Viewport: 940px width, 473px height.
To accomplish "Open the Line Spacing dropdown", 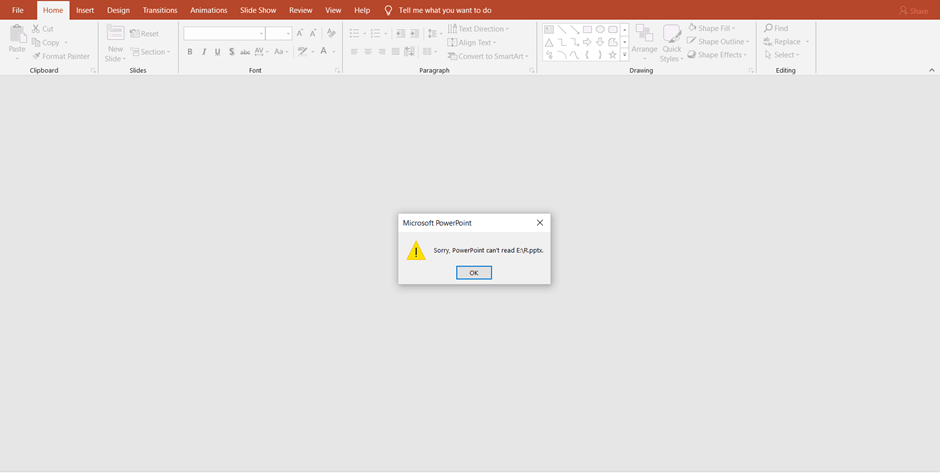I will coord(434,34).
